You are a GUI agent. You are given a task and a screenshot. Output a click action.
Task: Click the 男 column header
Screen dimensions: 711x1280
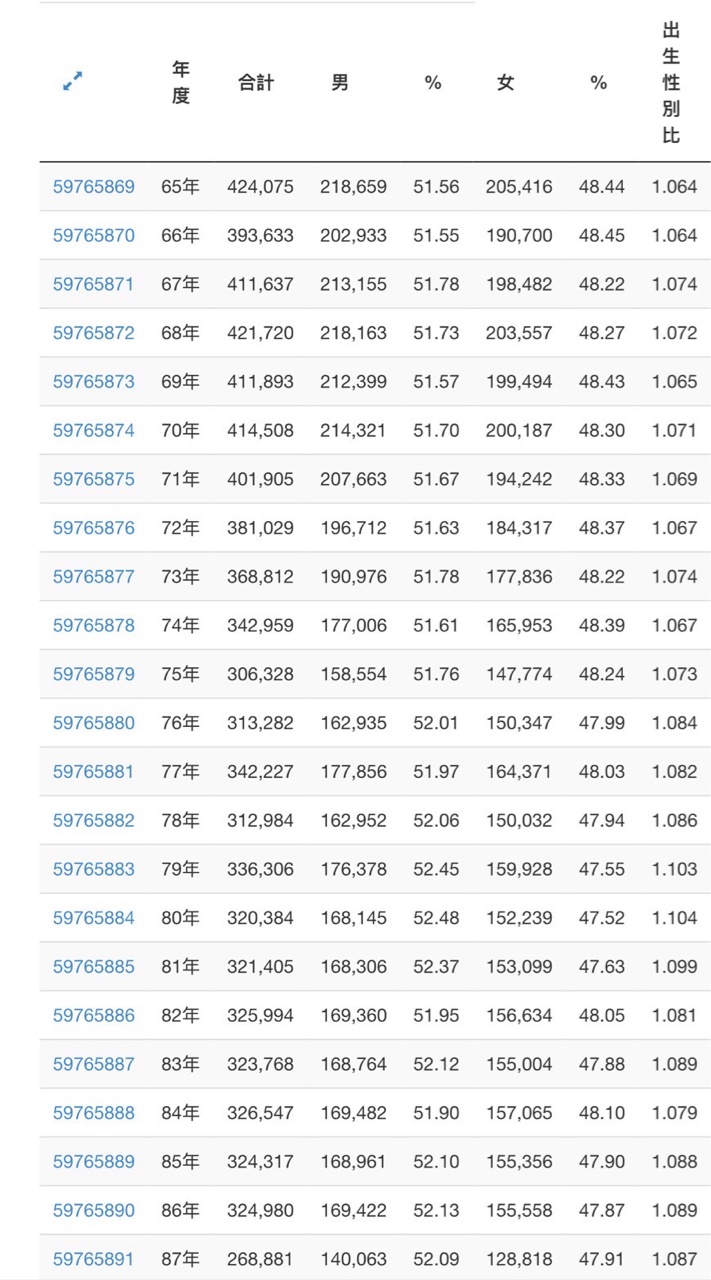point(340,83)
